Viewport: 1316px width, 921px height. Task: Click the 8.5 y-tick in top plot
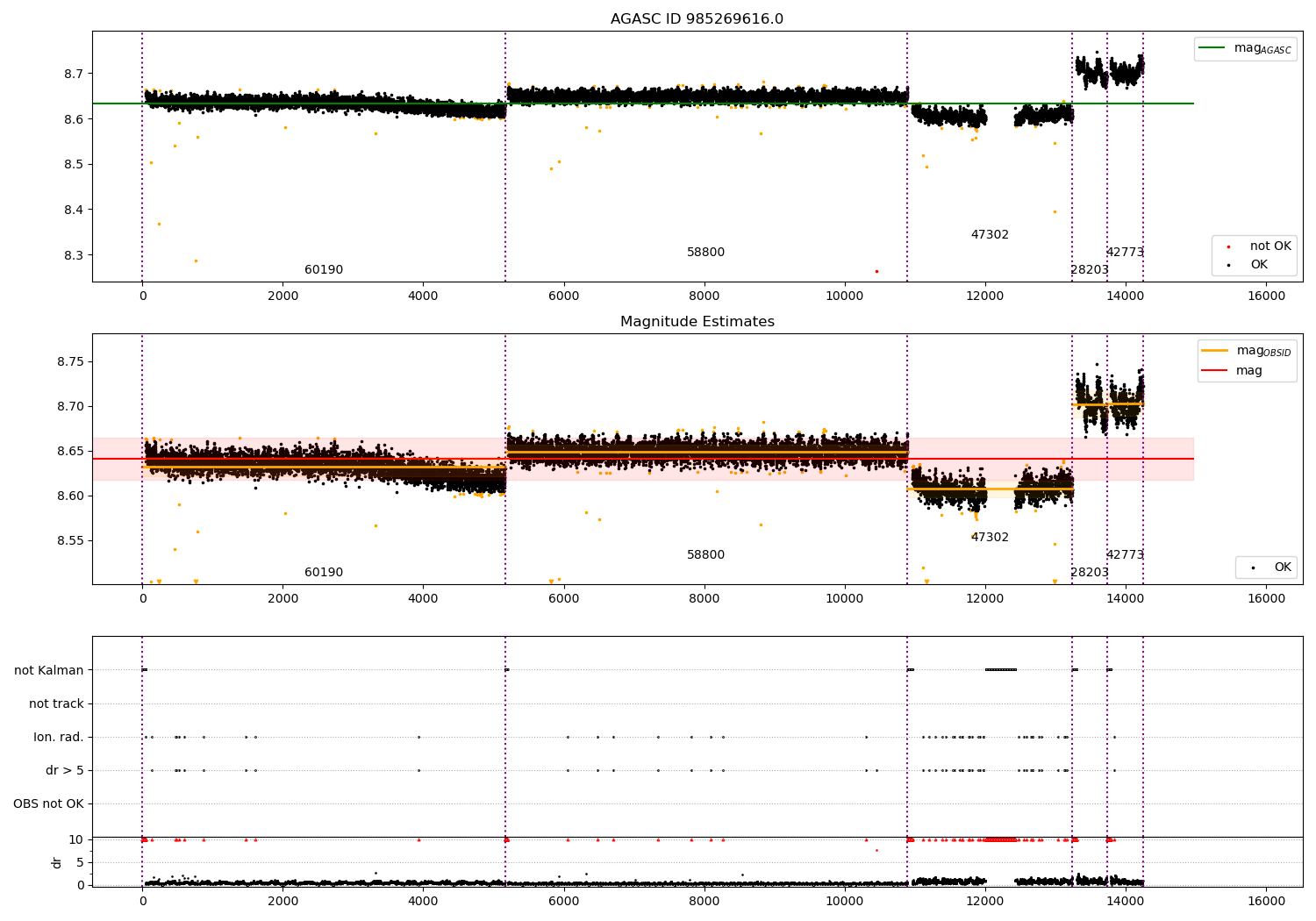pyautogui.click(x=75, y=165)
